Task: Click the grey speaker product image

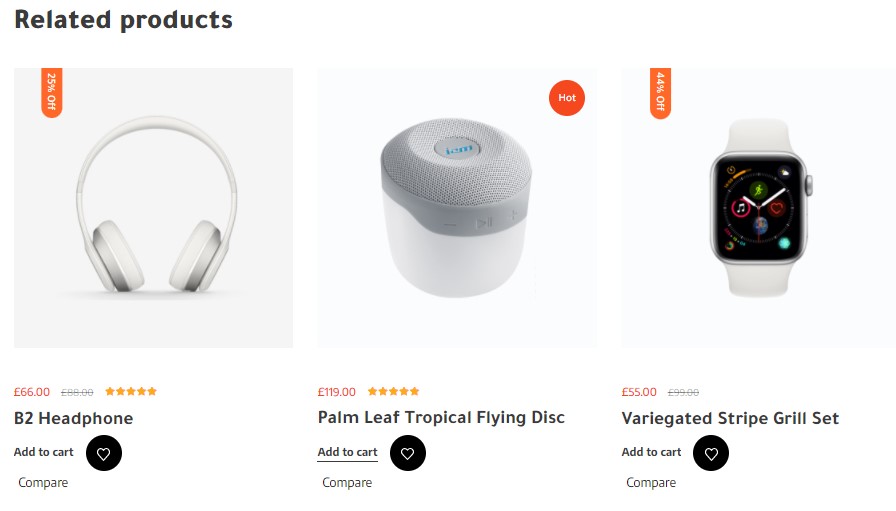Action: pyautogui.click(x=457, y=210)
